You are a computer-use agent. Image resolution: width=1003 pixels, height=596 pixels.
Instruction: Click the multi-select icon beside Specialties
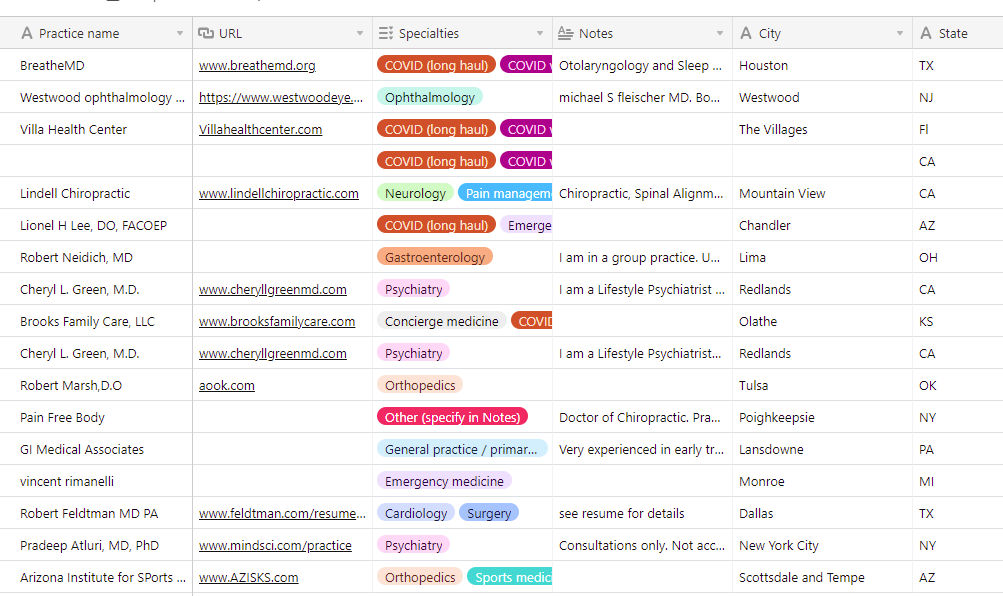pos(386,33)
